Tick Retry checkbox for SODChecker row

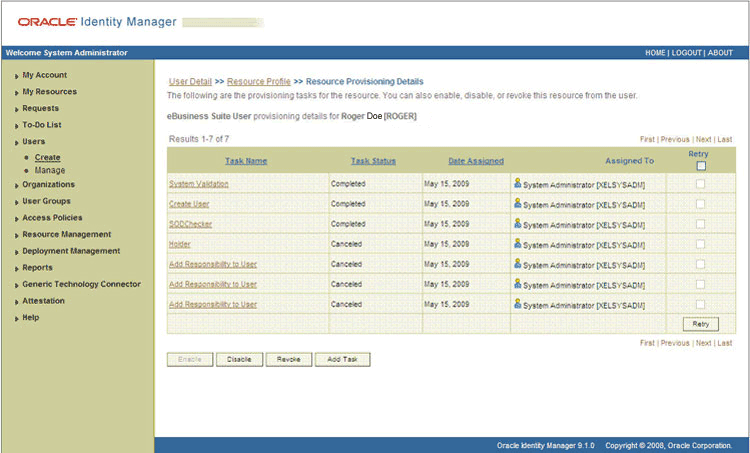(x=700, y=224)
